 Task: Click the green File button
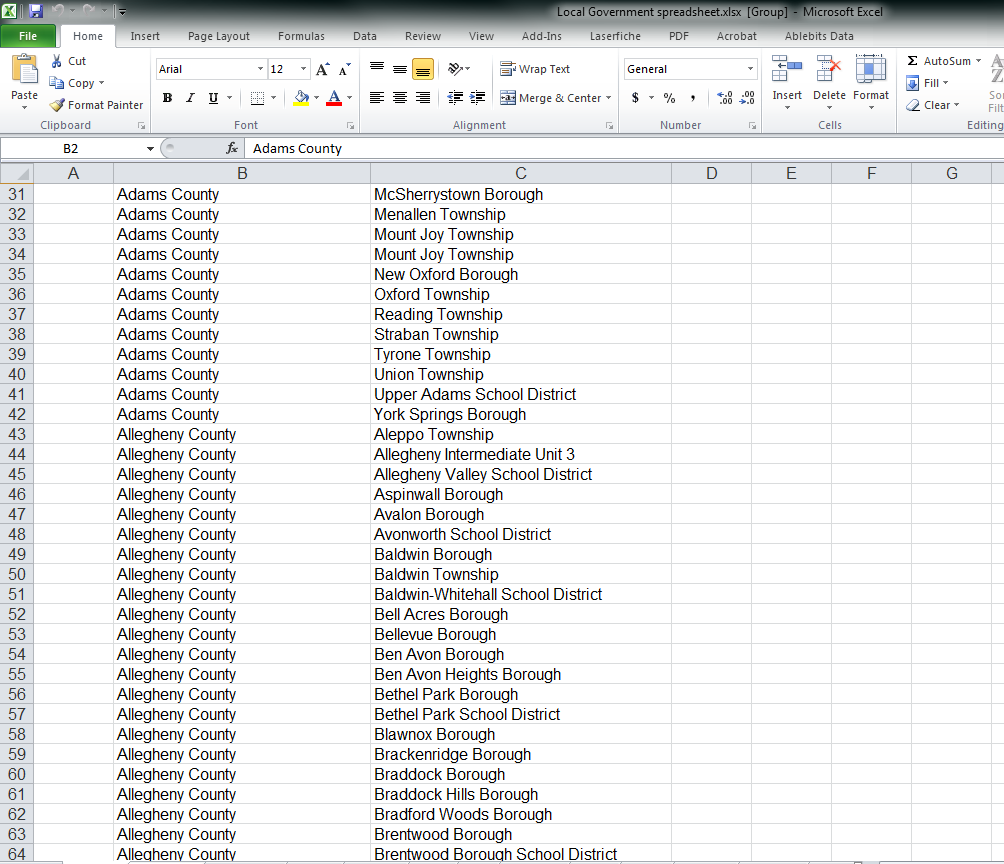click(28, 36)
